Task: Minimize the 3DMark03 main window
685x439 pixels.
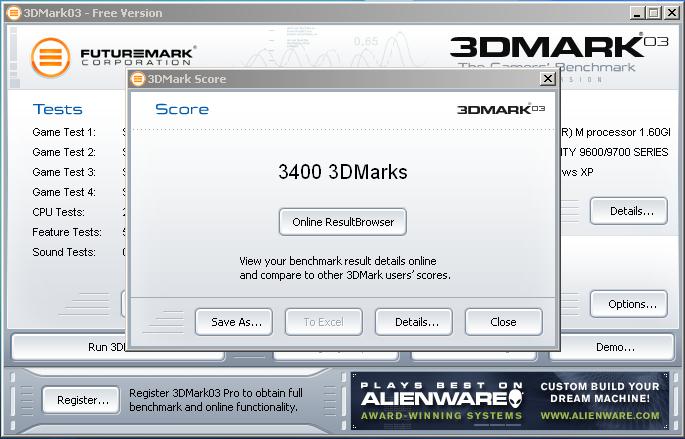Action: (637, 13)
